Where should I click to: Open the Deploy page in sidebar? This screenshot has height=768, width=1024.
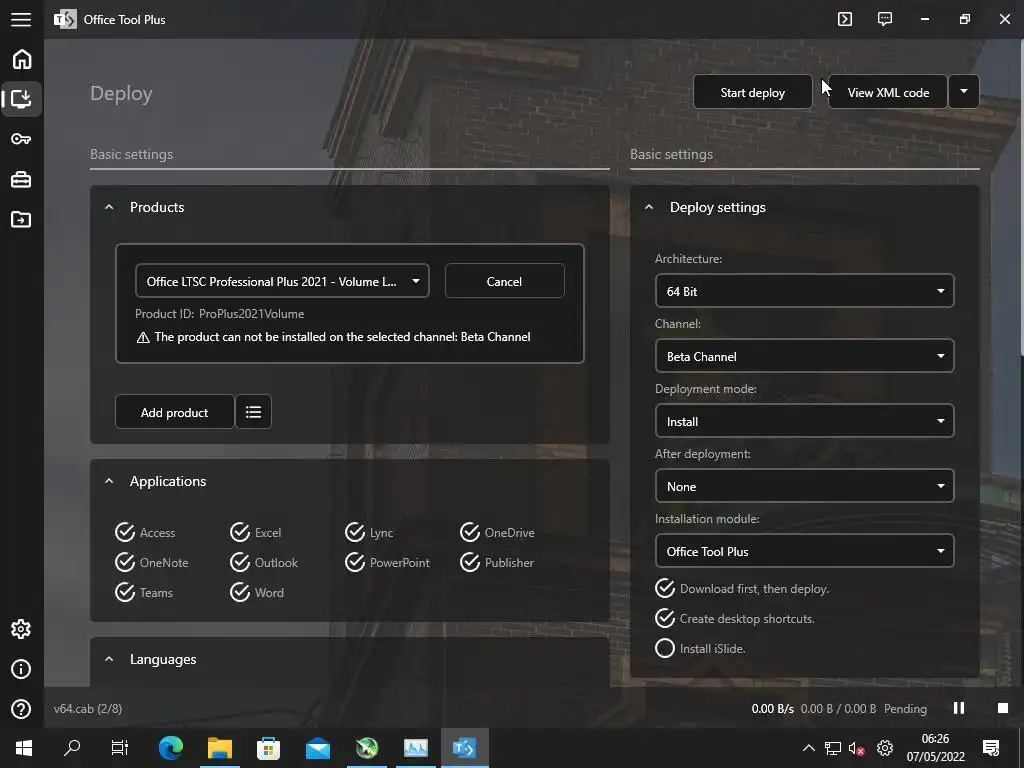pos(22,99)
